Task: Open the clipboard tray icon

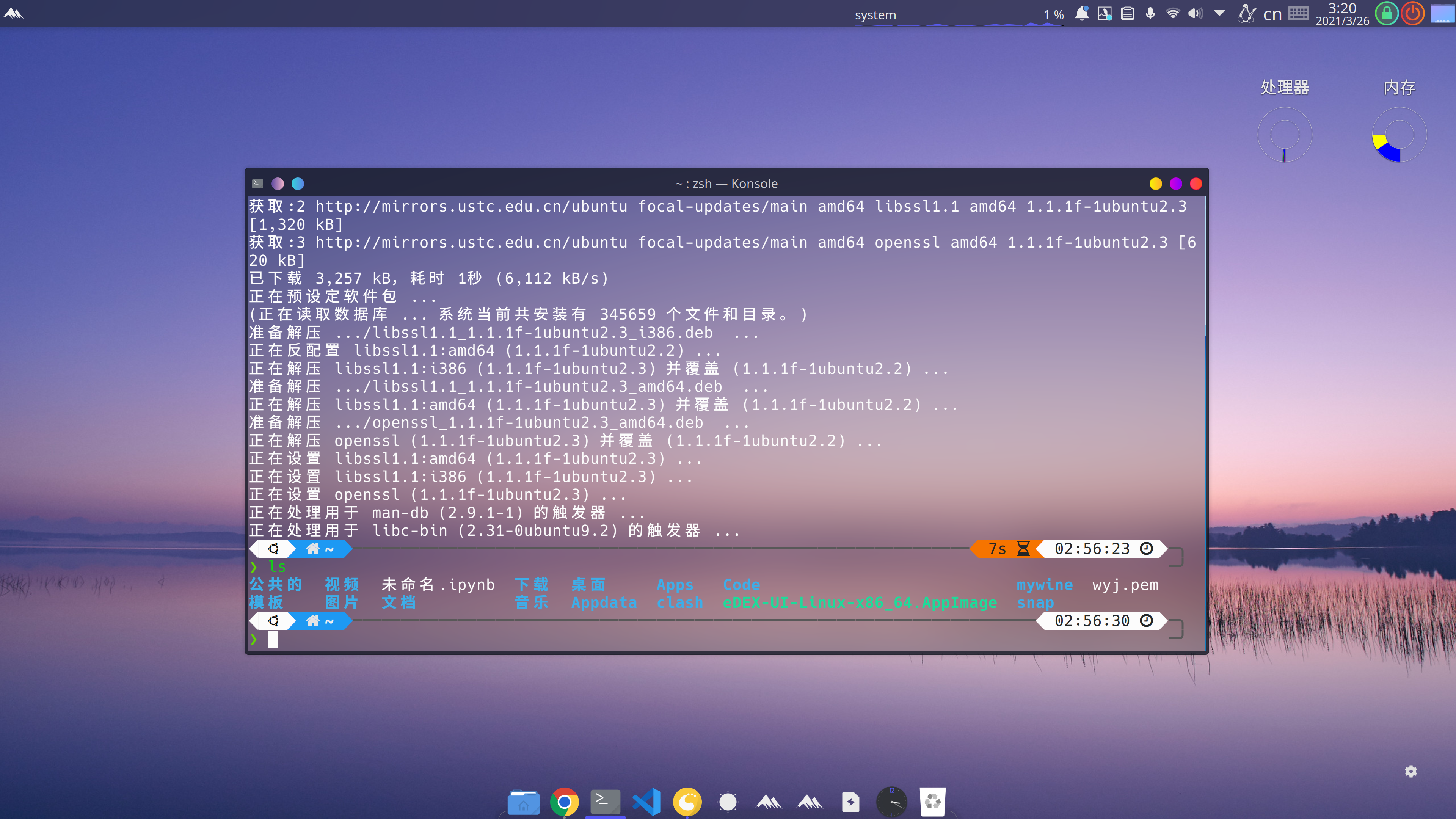Action: (x=1128, y=14)
